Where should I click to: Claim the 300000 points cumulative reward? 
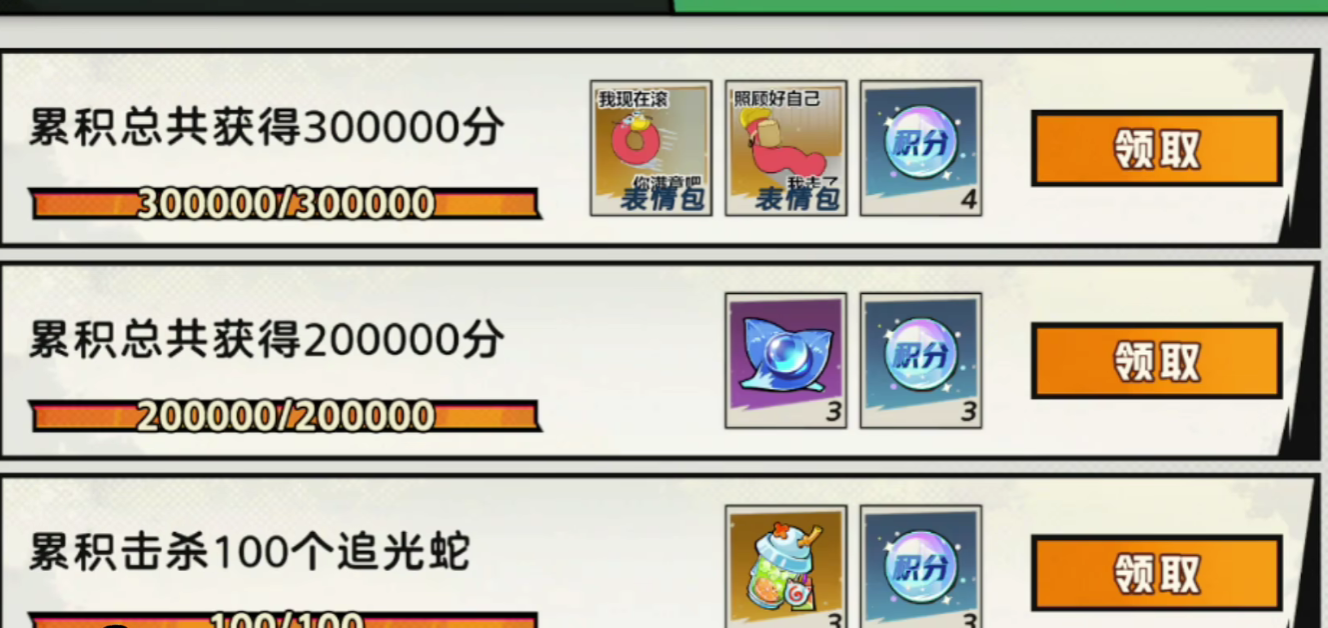point(1157,149)
